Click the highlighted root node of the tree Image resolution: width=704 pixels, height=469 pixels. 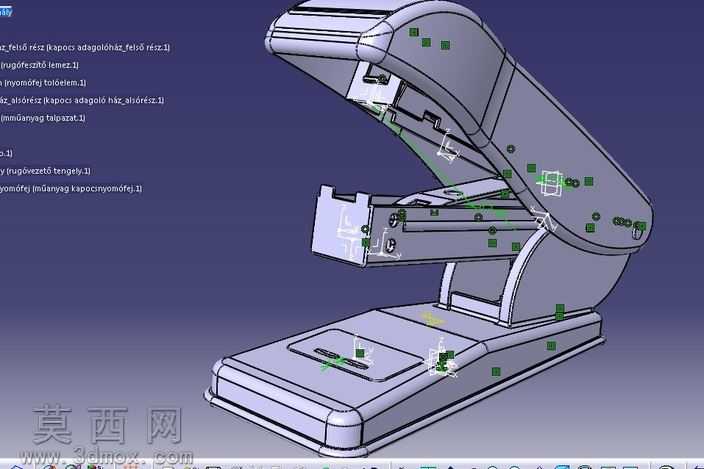pos(6,12)
